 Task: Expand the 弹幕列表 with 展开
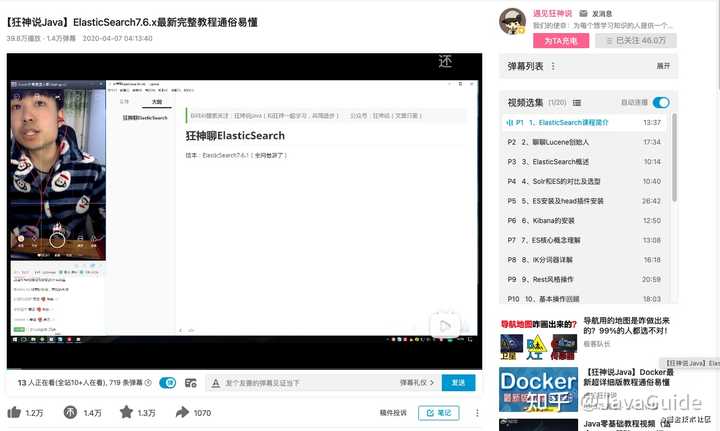click(663, 66)
